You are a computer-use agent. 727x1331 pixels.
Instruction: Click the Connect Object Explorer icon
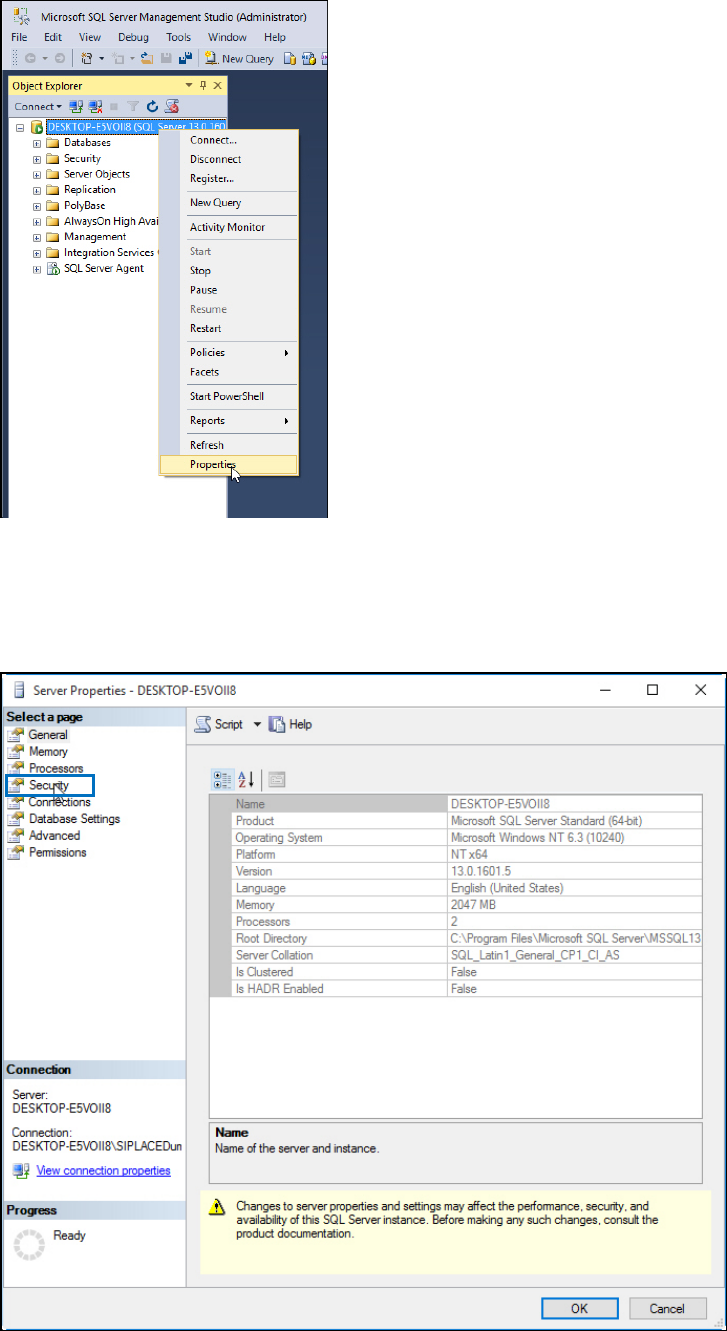[x=75, y=106]
